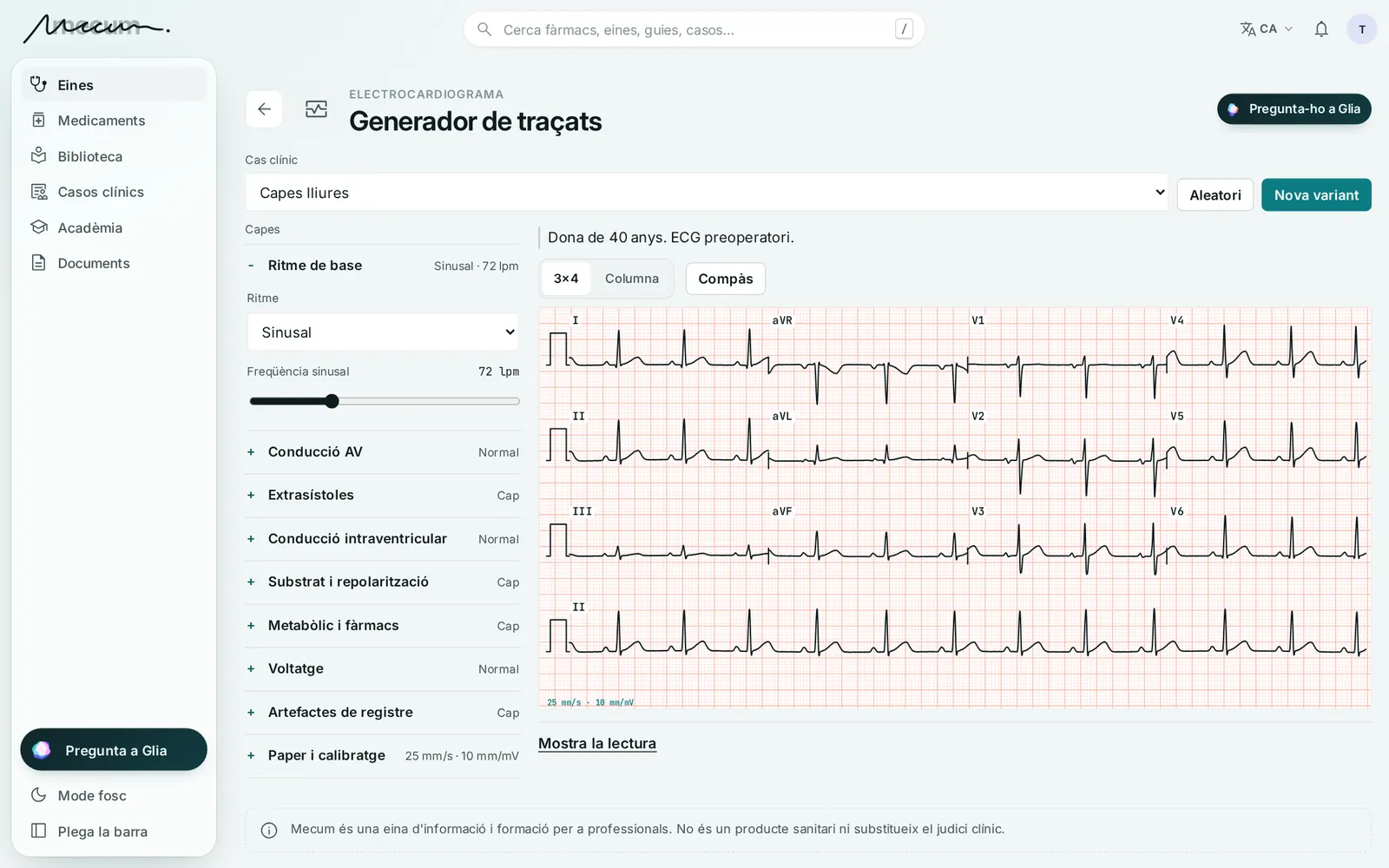The image size is (1389, 868).
Task: Click Pregunta-ho a Glia header button
Action: tap(1294, 109)
